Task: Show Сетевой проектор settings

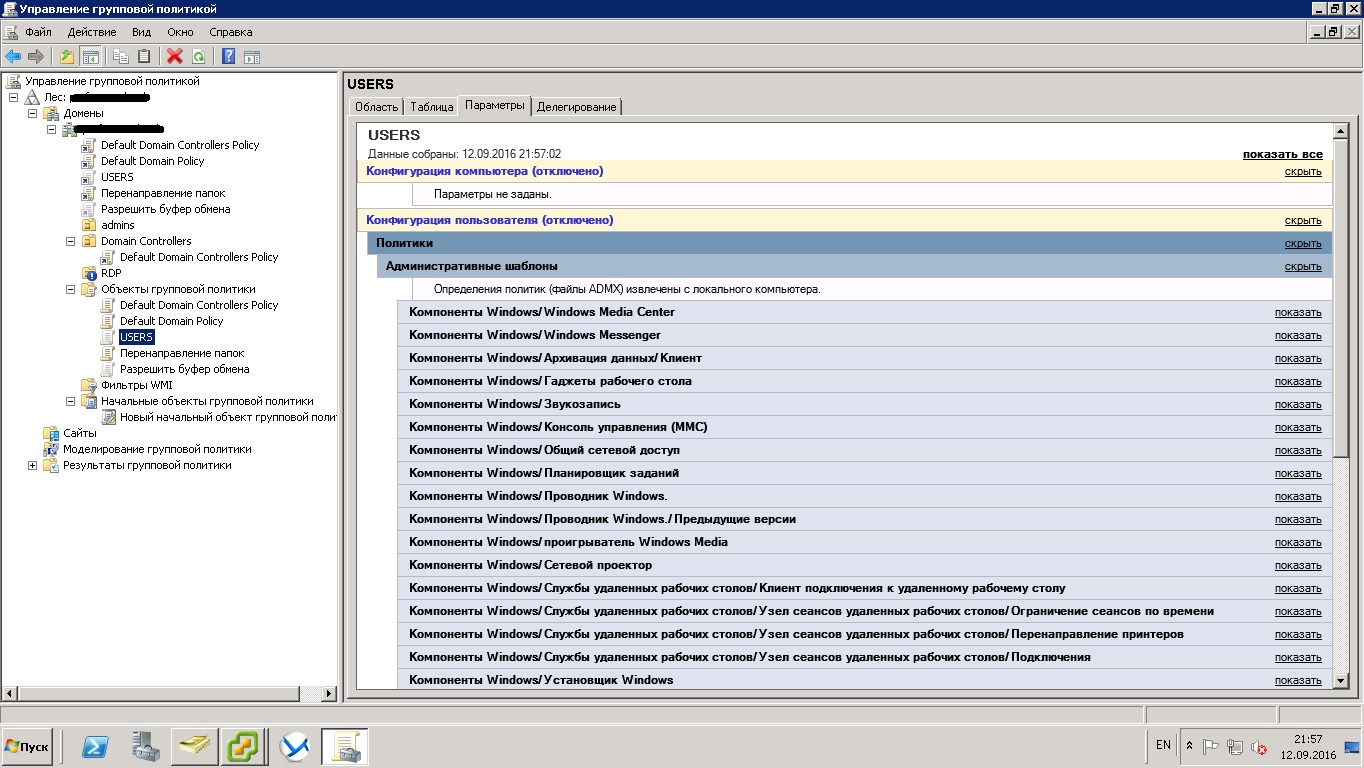Action: [x=1298, y=565]
